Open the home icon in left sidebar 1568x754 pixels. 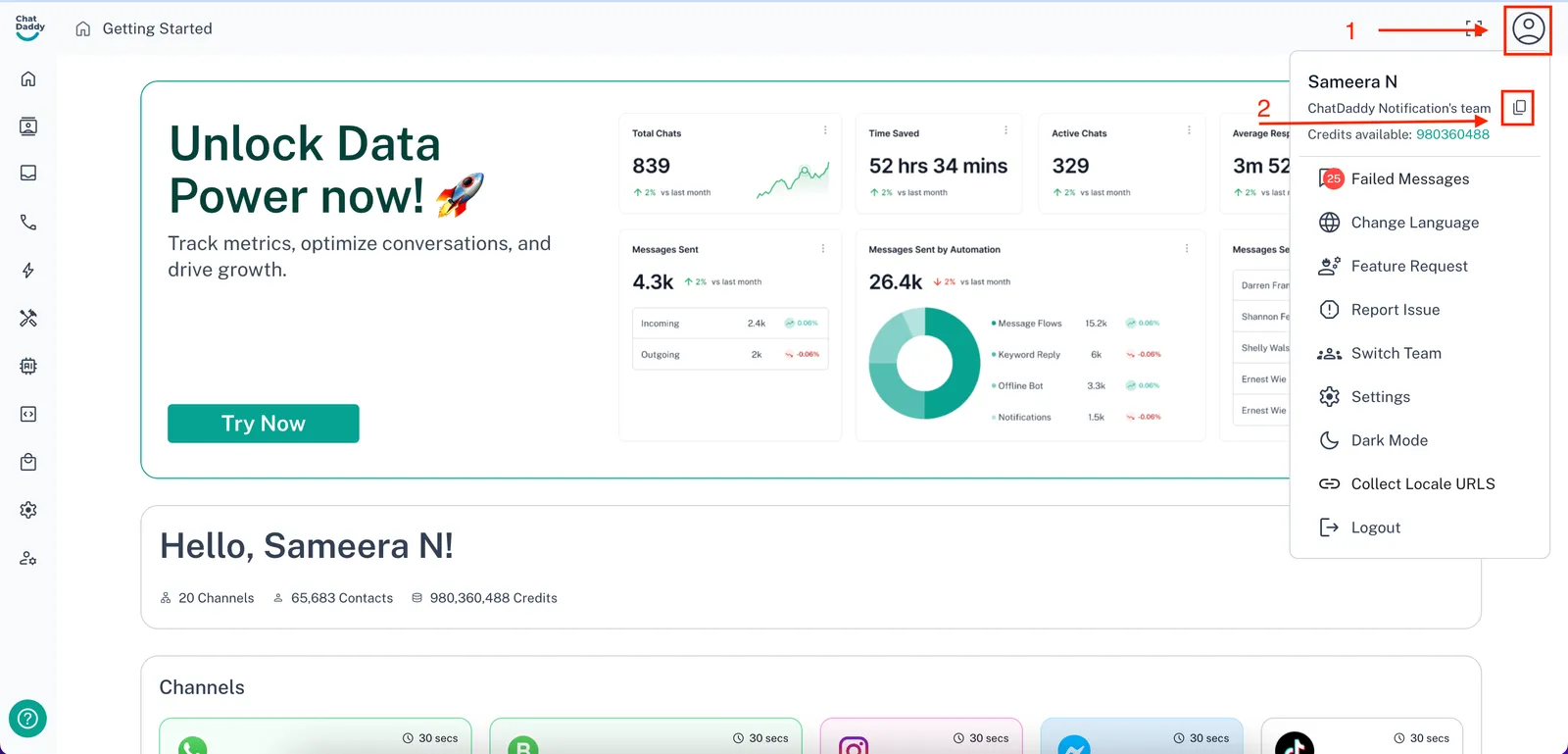(x=28, y=78)
